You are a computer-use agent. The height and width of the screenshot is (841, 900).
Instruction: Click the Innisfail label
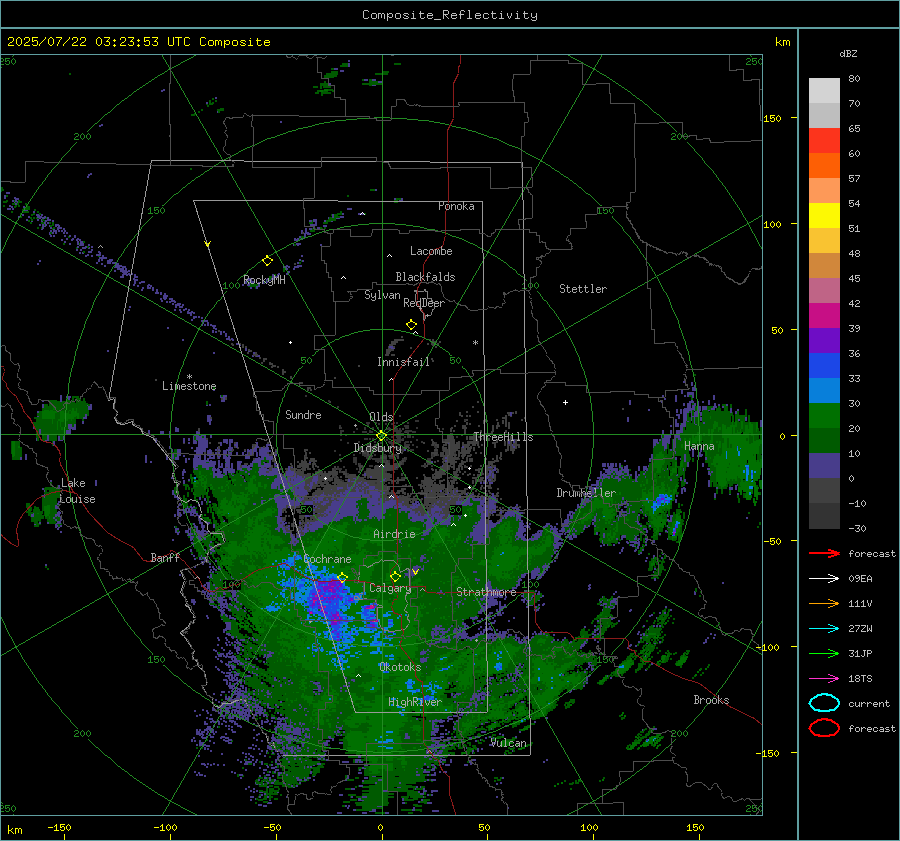tap(403, 362)
